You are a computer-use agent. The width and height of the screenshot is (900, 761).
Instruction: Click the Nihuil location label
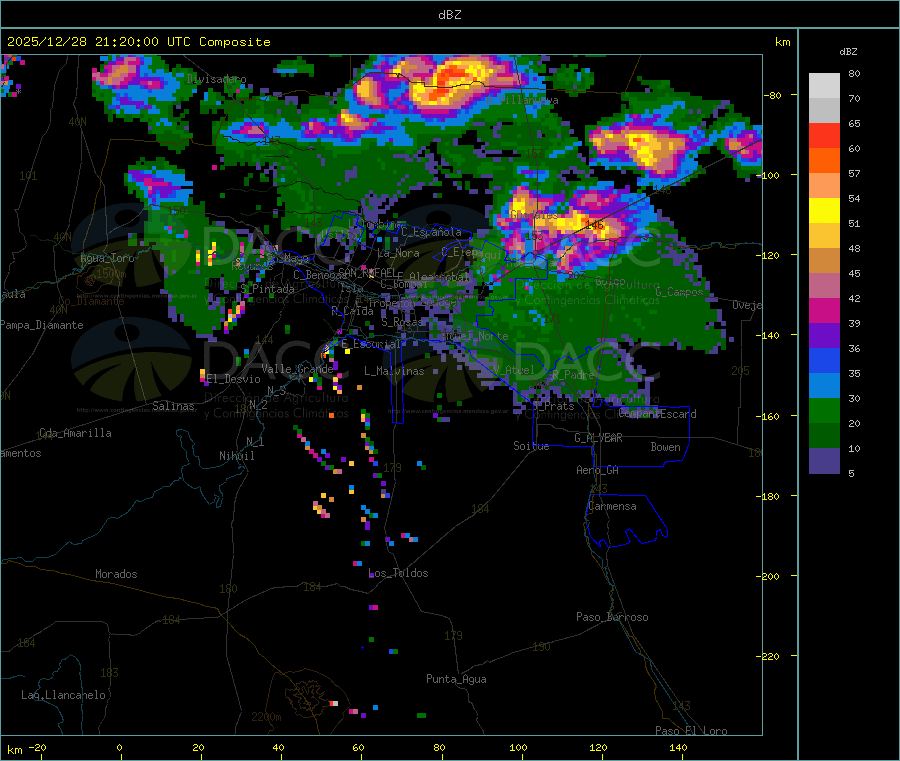pyautogui.click(x=236, y=456)
